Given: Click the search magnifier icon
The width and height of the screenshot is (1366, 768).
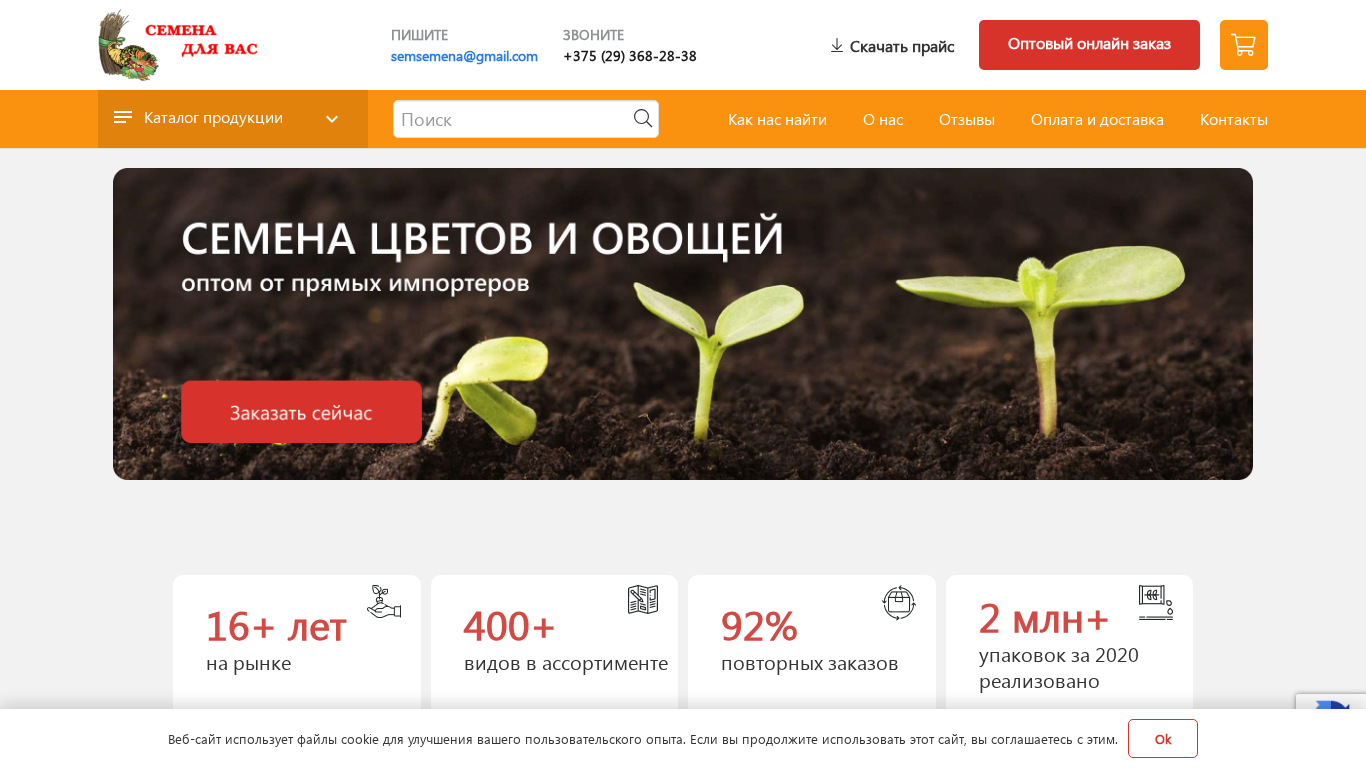Looking at the screenshot, I should tap(643, 119).
